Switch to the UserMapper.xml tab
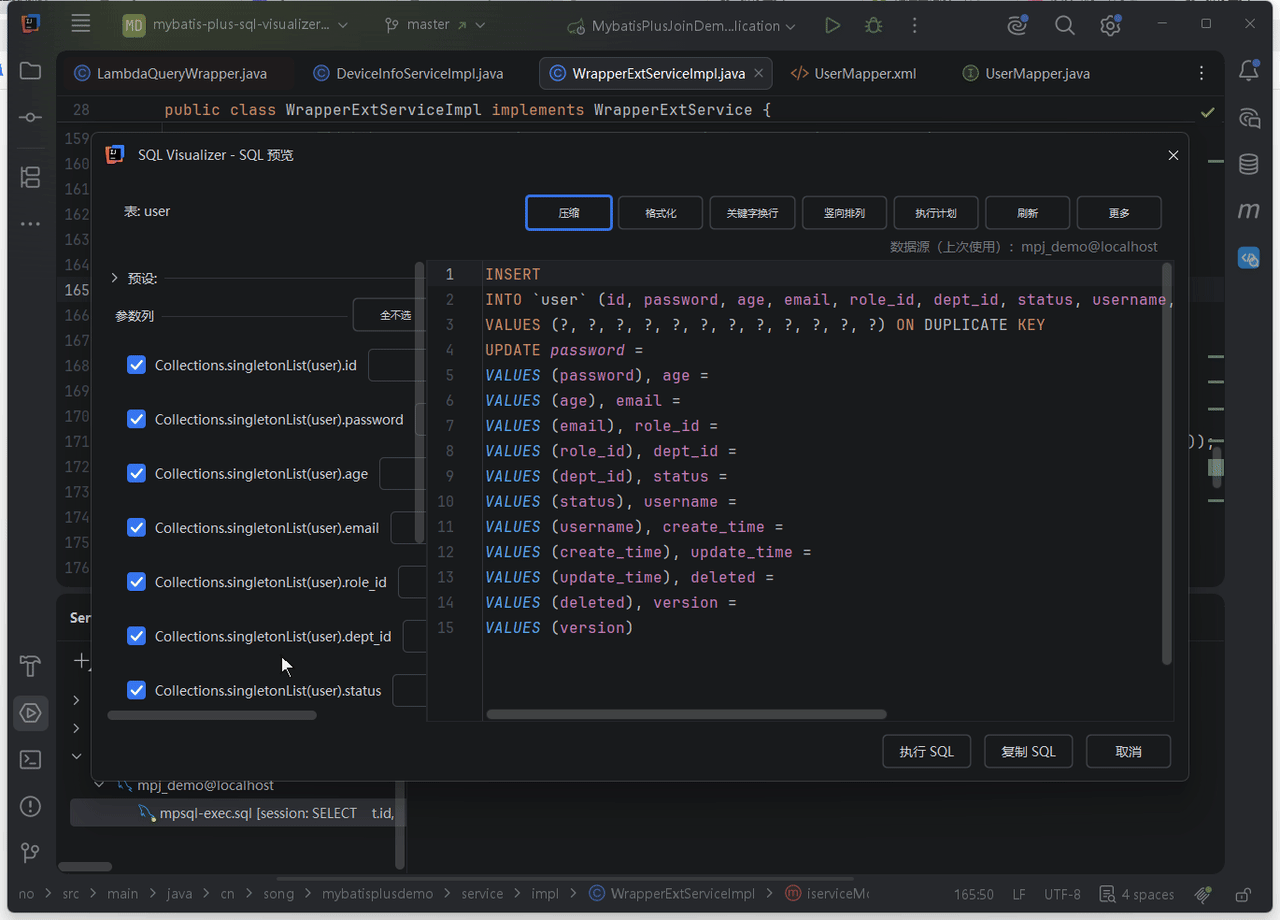 [x=853, y=73]
